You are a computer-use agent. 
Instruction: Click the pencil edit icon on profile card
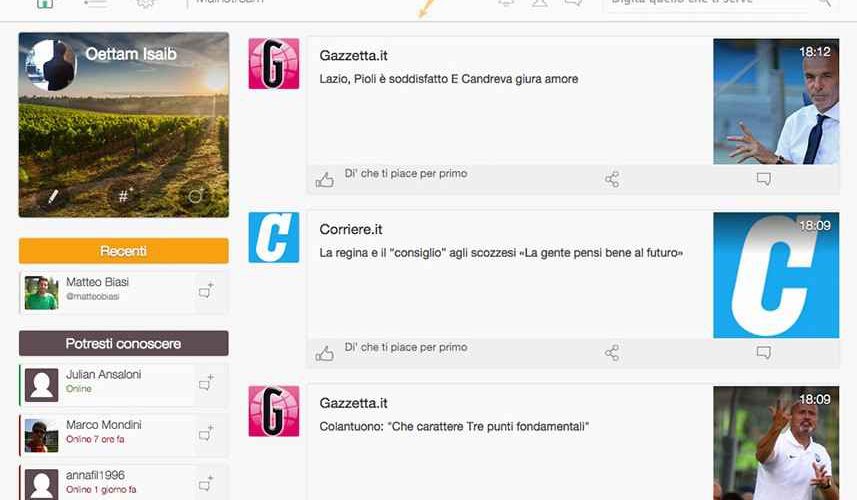(x=53, y=196)
